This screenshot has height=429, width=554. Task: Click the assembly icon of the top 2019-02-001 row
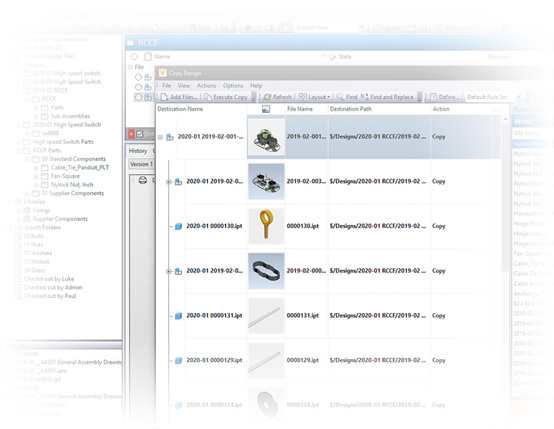tap(170, 137)
